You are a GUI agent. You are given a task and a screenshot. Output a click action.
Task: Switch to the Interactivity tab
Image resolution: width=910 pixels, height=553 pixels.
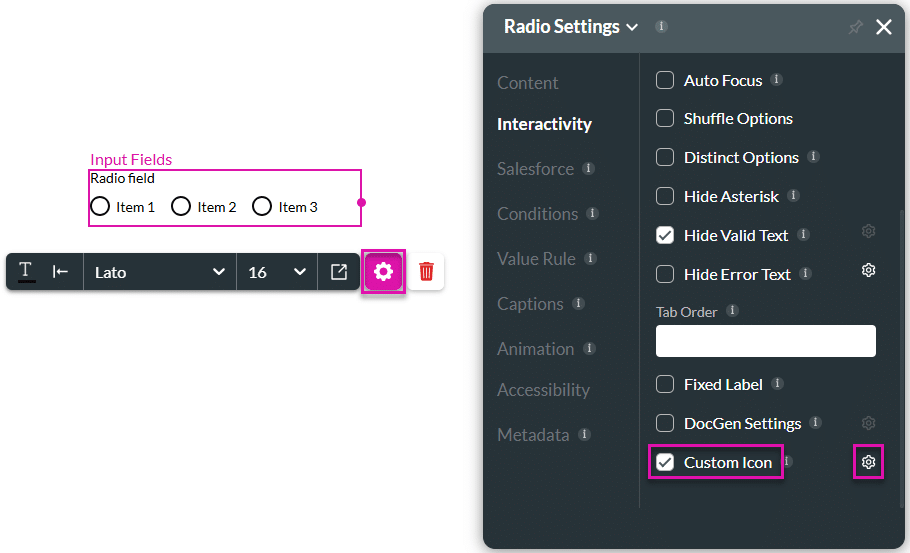[544, 124]
